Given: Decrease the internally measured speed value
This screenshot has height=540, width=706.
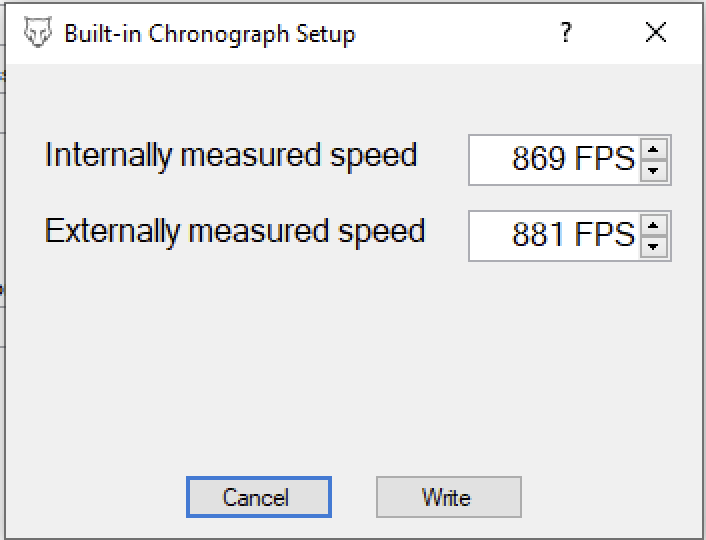Looking at the screenshot, I should tap(654, 171).
